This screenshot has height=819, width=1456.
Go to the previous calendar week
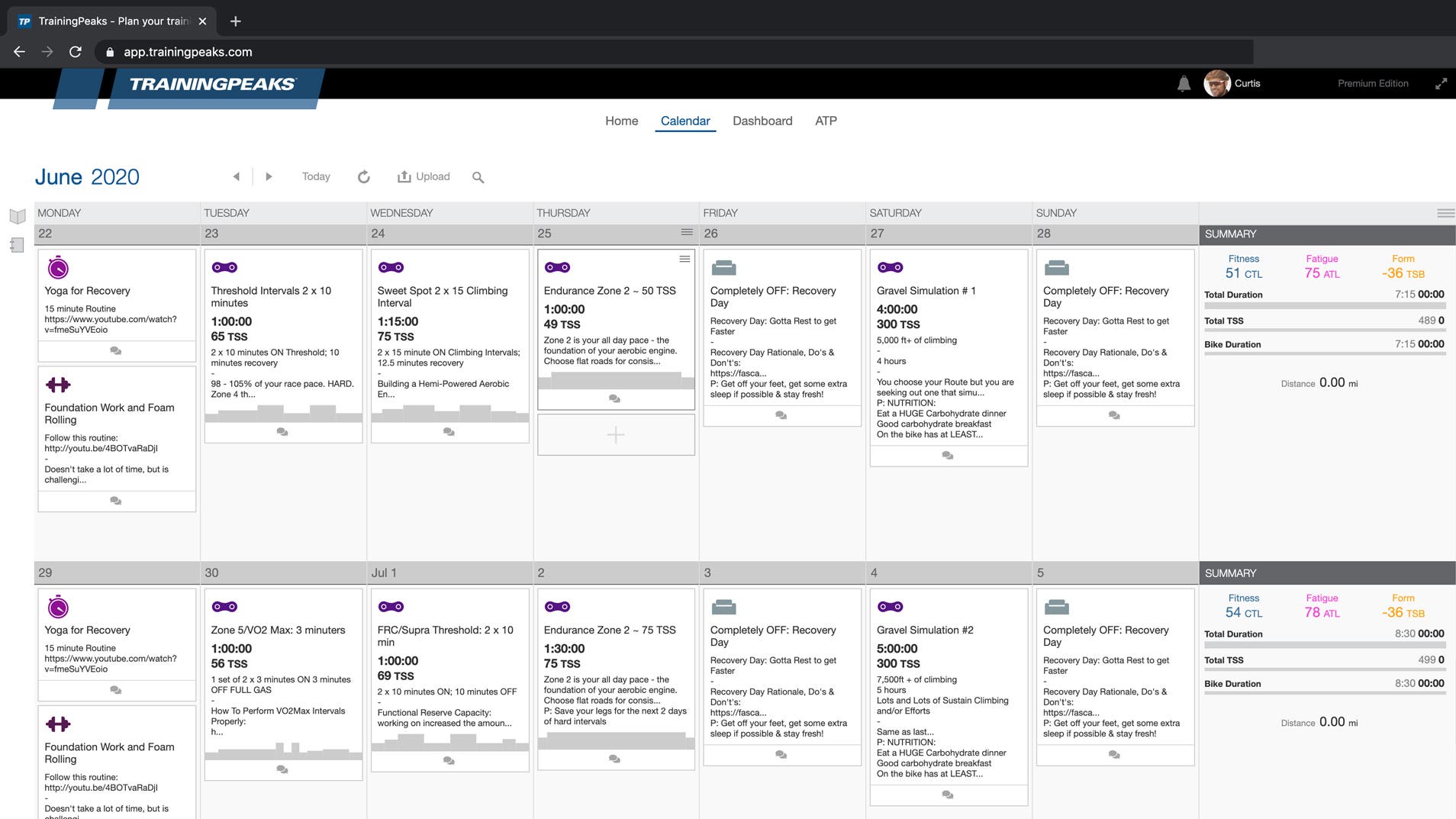point(237,176)
